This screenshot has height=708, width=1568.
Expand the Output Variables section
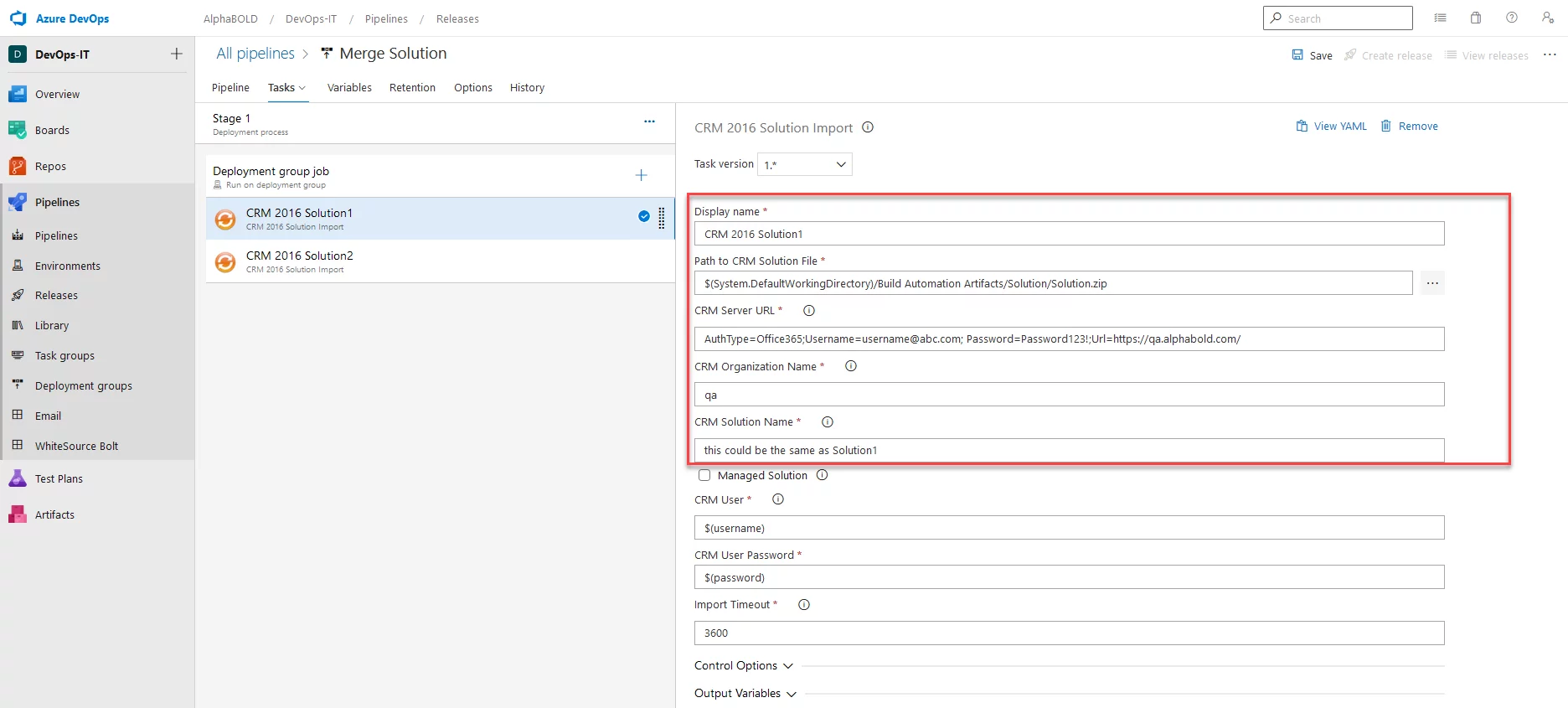745,694
